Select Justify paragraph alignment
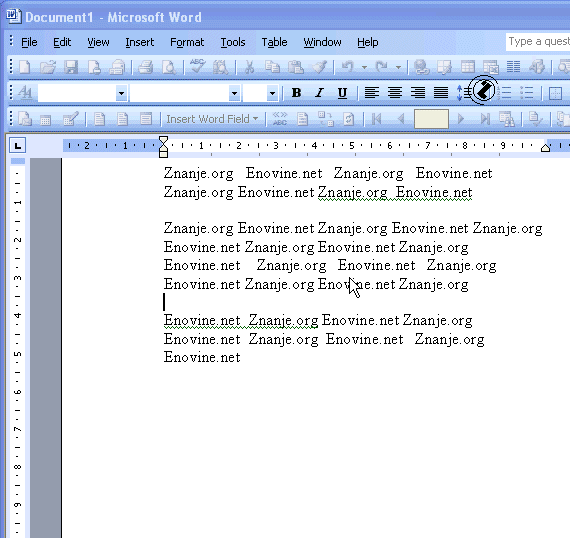This screenshot has width=570, height=538. 441,93
